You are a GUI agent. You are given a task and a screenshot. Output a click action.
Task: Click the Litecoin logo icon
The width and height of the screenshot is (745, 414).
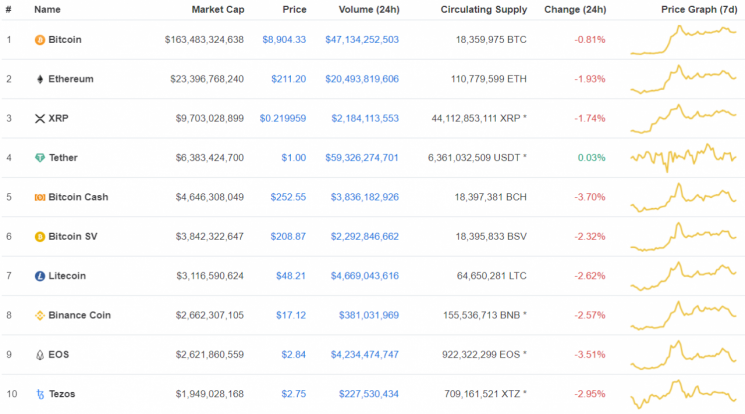tap(40, 276)
